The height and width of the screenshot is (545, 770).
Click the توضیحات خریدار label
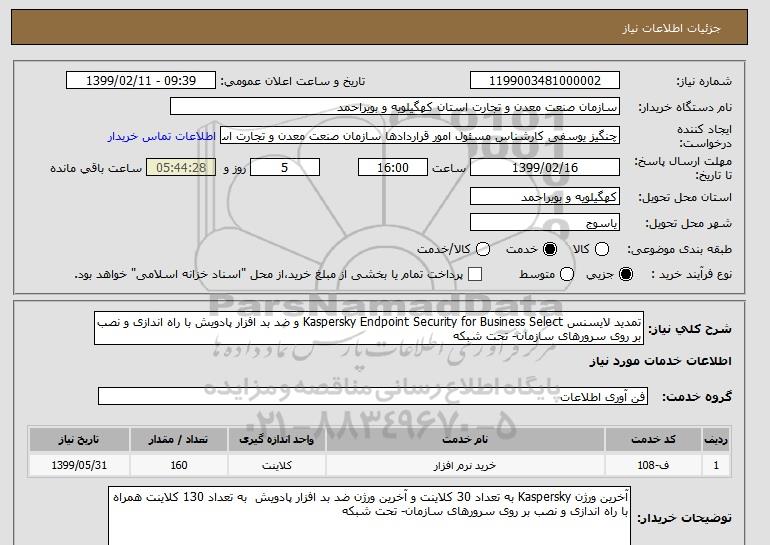tap(685, 518)
